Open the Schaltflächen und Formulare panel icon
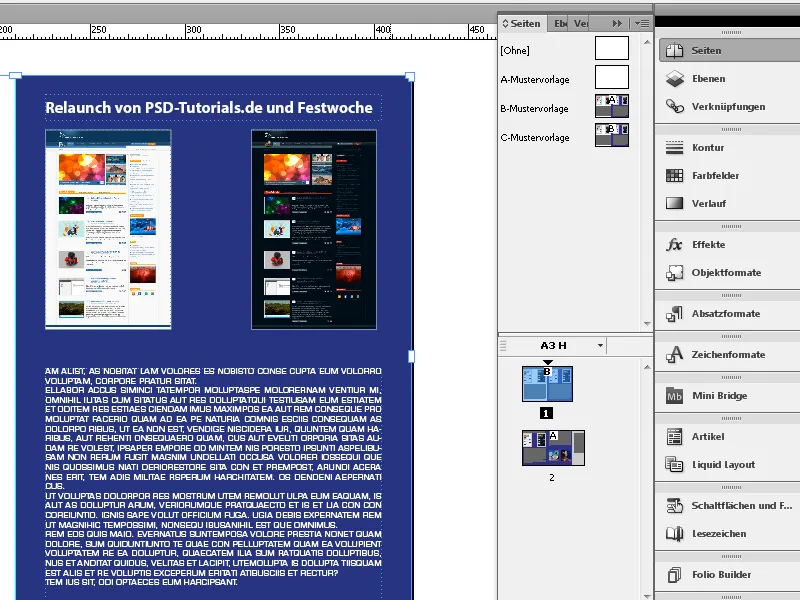This screenshot has height=600, width=800. point(674,506)
